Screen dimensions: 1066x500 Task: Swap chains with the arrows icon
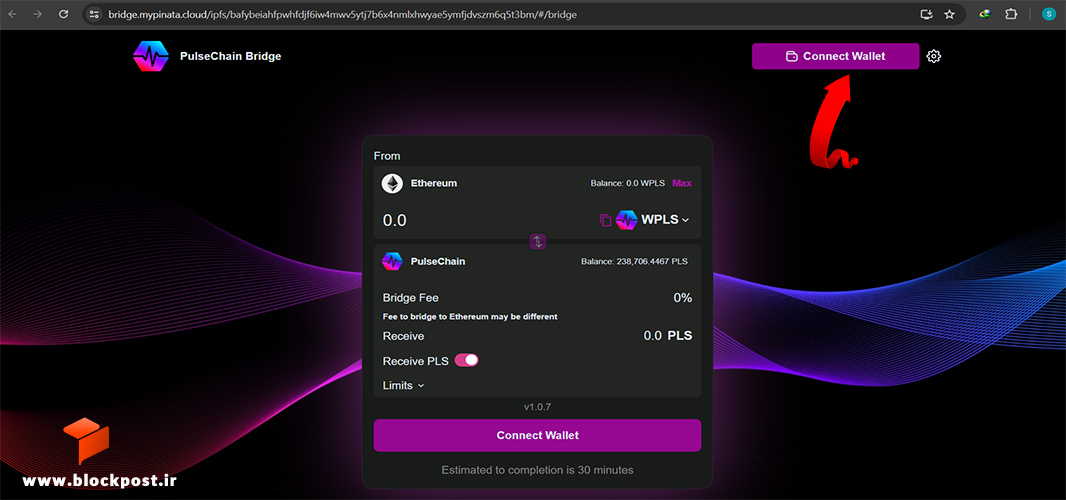click(x=538, y=241)
